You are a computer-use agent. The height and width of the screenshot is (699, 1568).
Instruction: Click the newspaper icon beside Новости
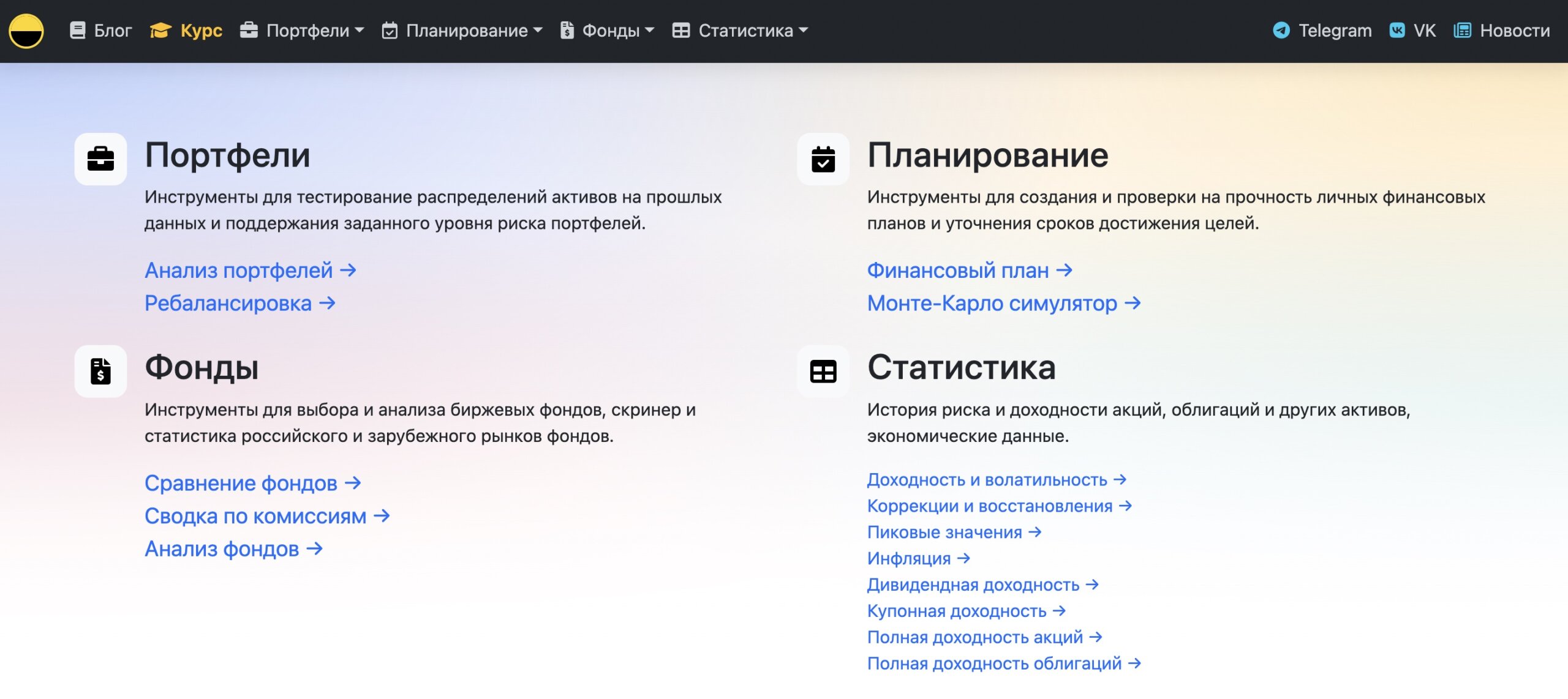point(1462,30)
